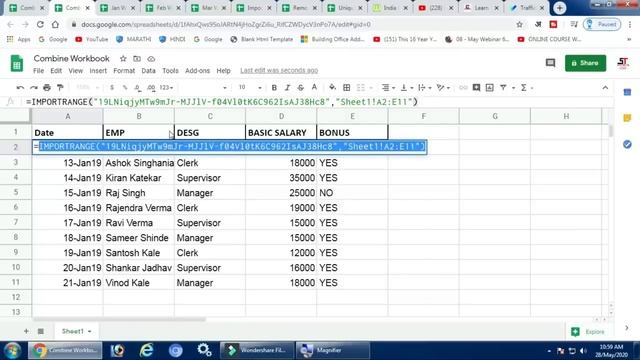640x360 pixels.
Task: Open the fill color picker
Action: pyautogui.click(x=333, y=87)
